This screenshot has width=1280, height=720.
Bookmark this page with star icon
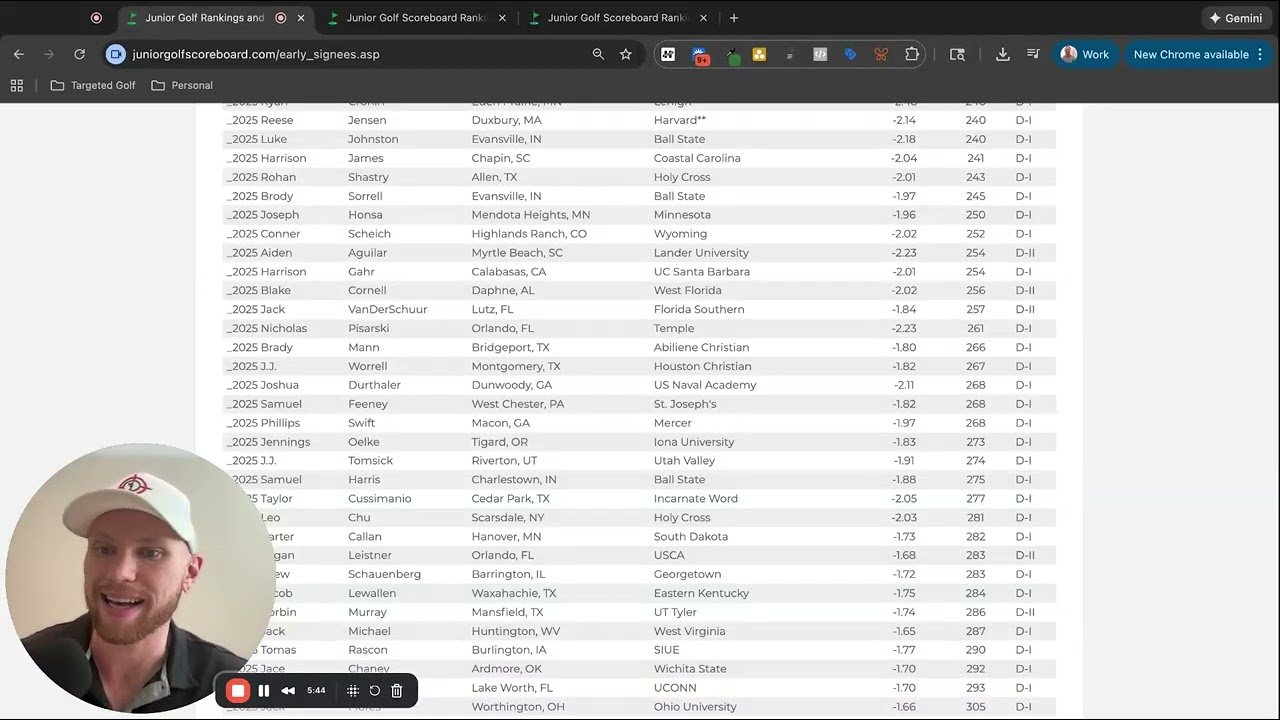(x=626, y=54)
